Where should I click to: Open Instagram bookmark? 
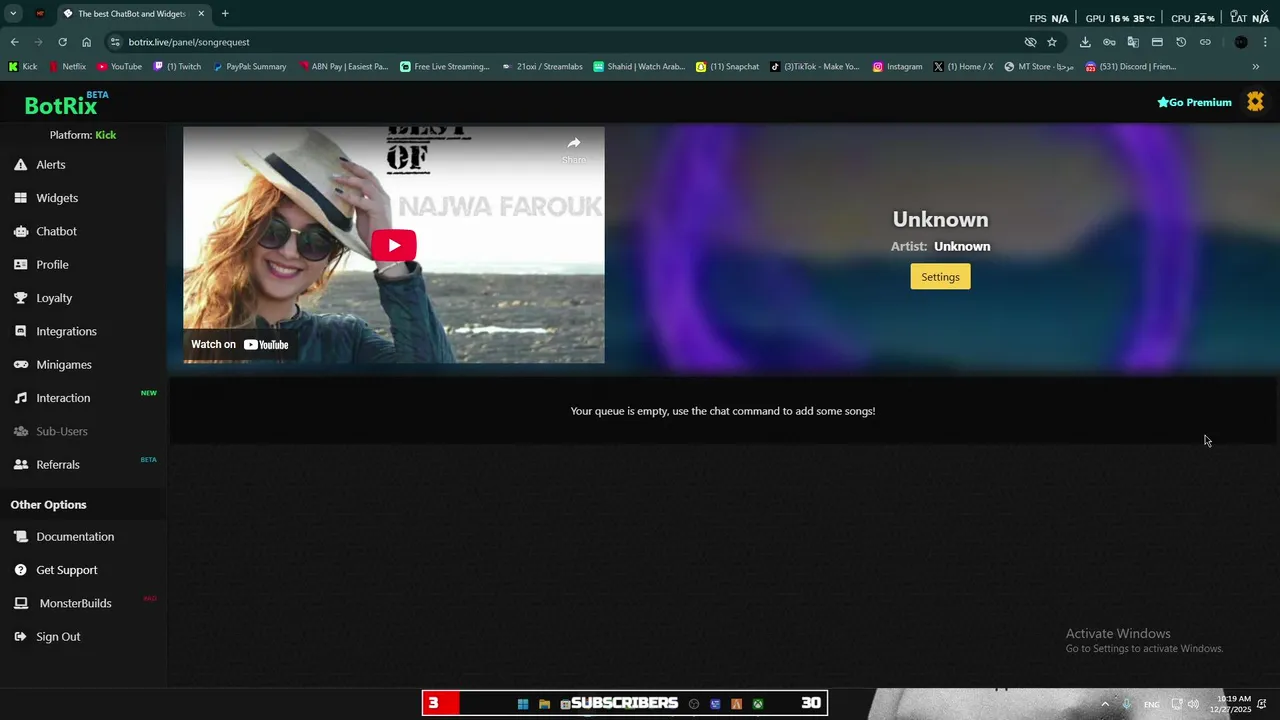[897, 67]
